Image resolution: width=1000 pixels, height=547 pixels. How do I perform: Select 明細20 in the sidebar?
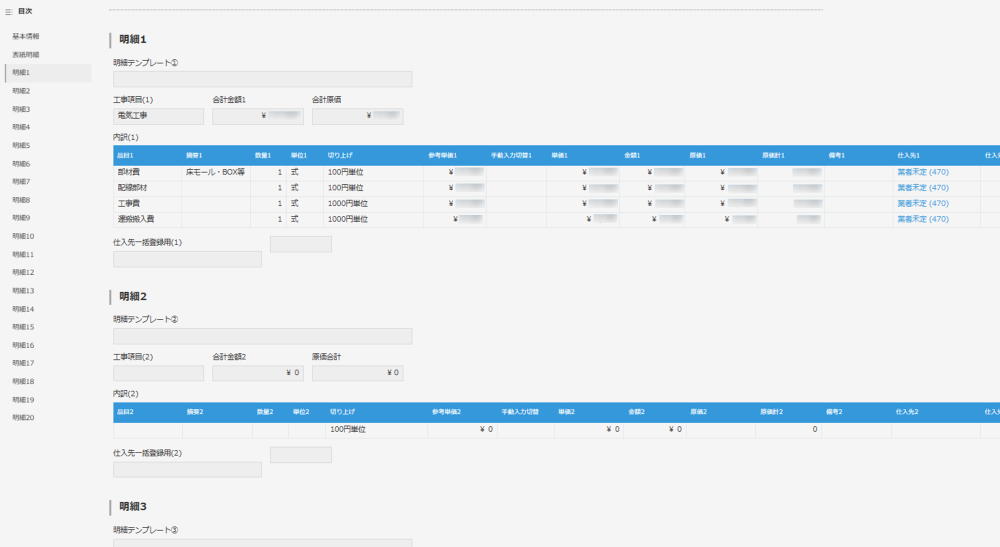[x=23, y=418]
